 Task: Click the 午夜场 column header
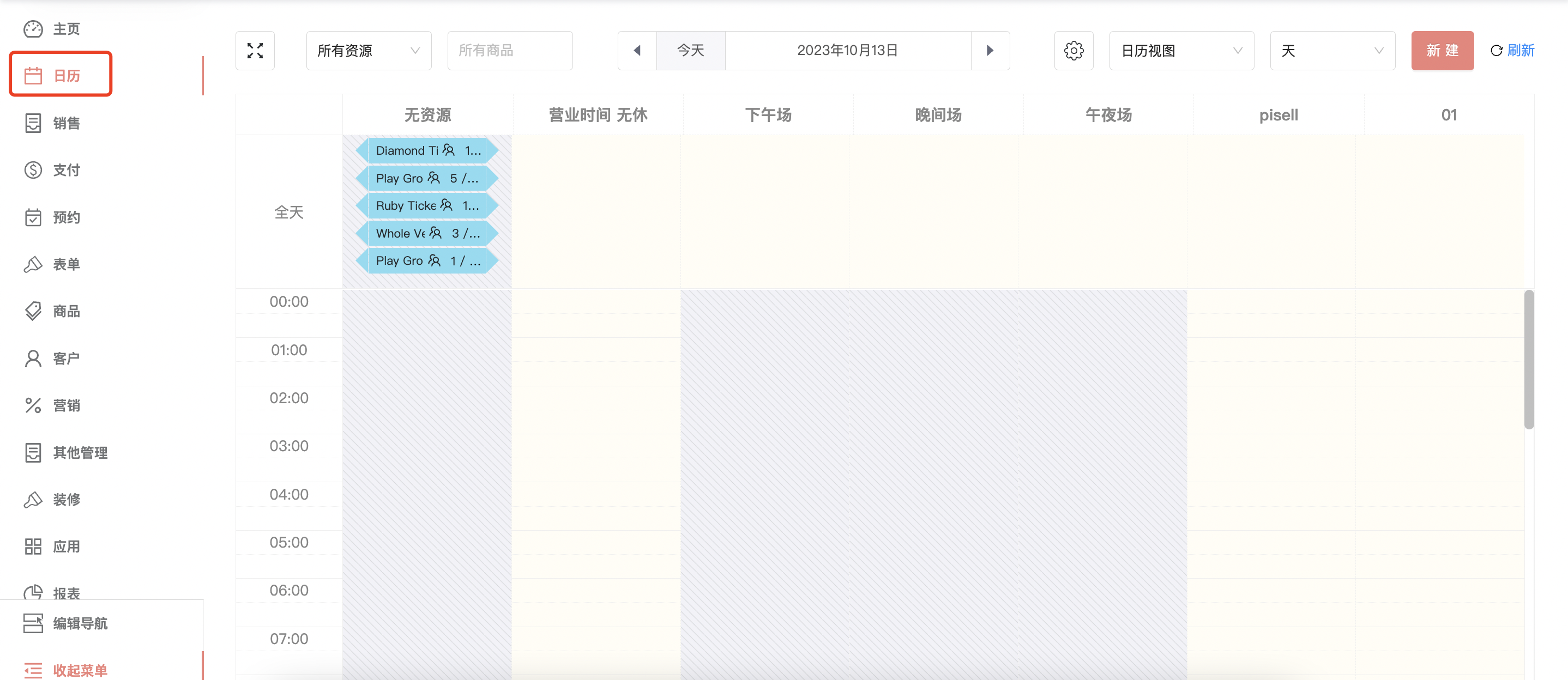1108,115
